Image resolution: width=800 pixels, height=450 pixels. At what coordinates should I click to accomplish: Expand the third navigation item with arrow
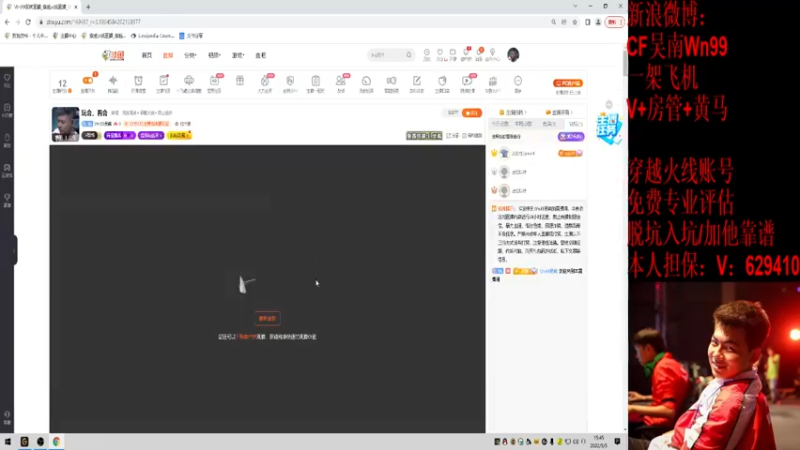tap(190, 55)
